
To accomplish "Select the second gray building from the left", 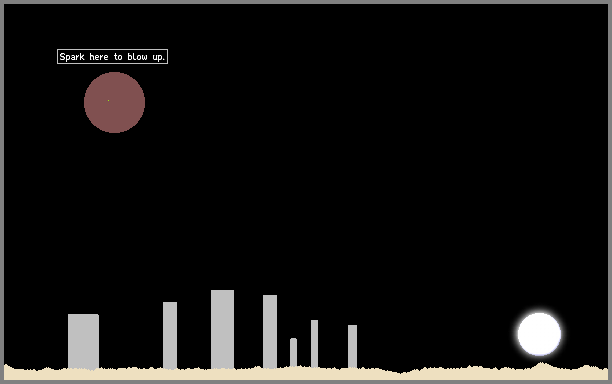I will (x=170, y=335).
